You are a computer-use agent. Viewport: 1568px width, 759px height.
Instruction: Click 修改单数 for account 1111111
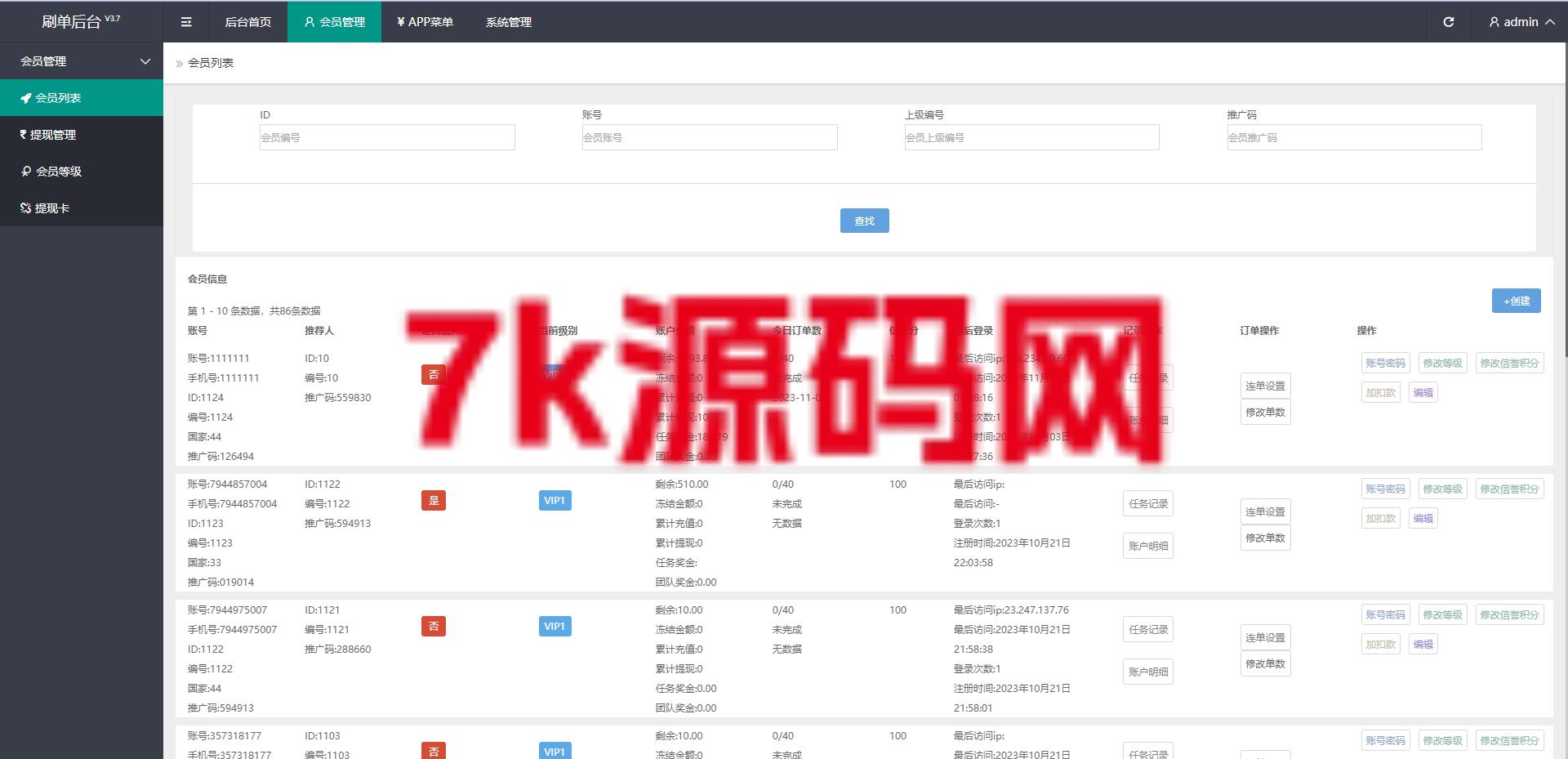tap(1266, 412)
